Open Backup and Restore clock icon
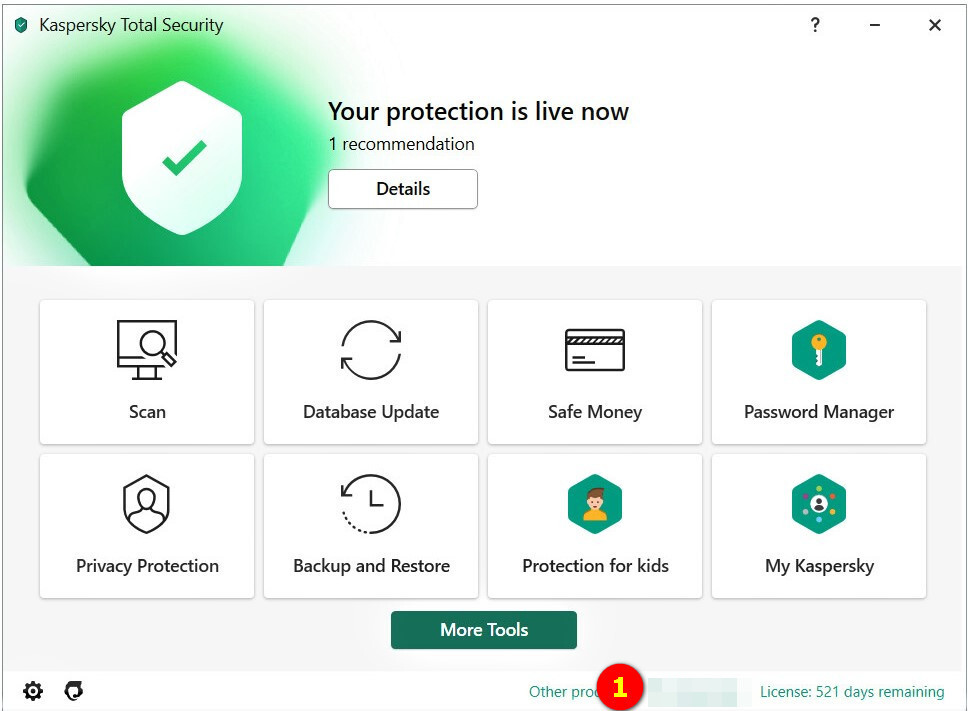The width and height of the screenshot is (968, 711). pyautogui.click(x=370, y=504)
